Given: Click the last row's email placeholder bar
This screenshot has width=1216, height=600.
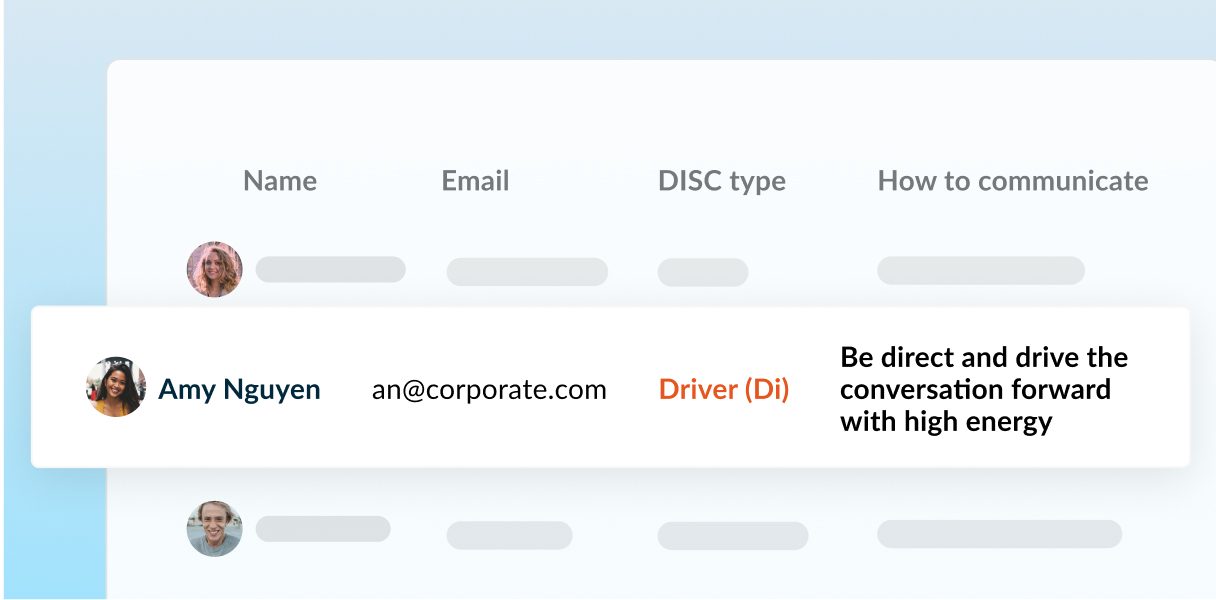Looking at the screenshot, I should 509,535.
